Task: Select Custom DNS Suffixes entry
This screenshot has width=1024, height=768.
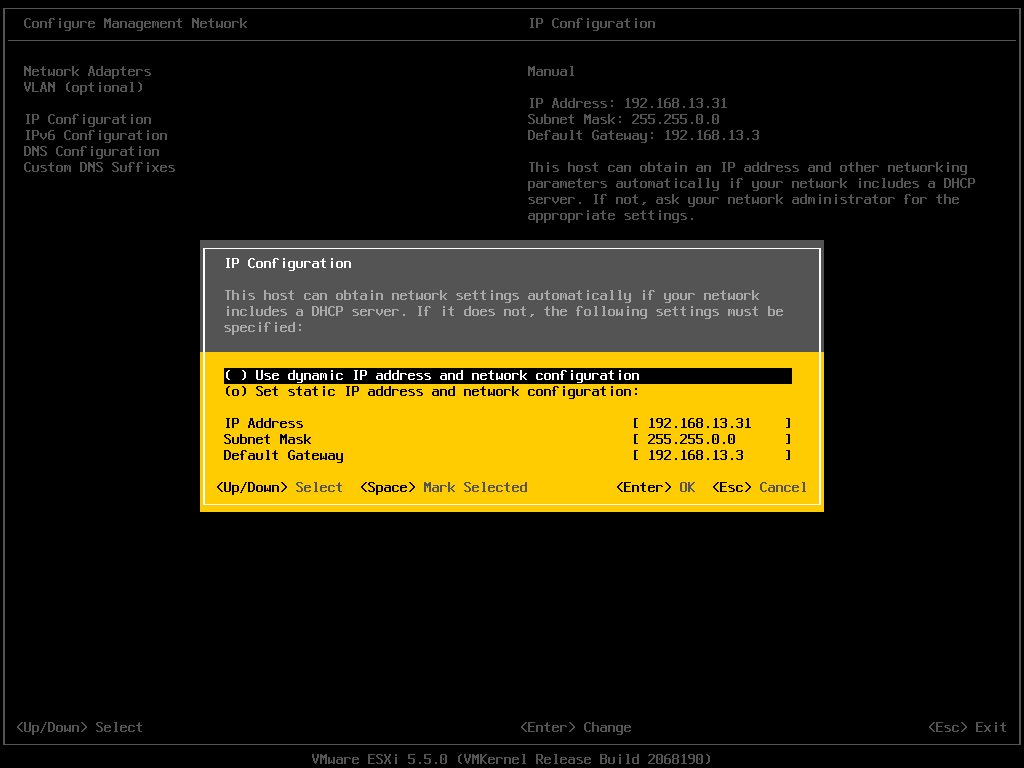Action: pos(99,167)
